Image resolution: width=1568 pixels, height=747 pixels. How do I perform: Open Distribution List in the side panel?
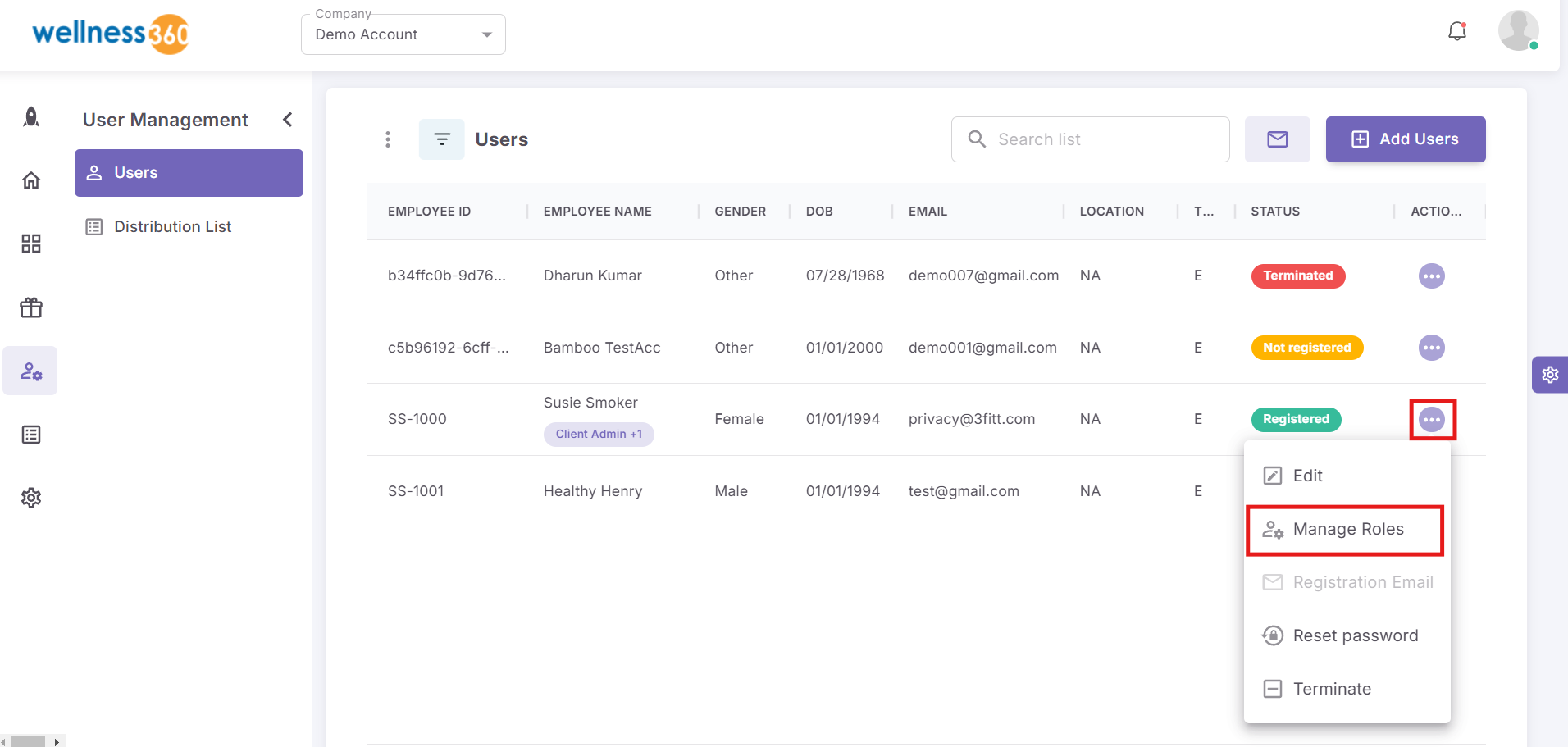[189, 227]
